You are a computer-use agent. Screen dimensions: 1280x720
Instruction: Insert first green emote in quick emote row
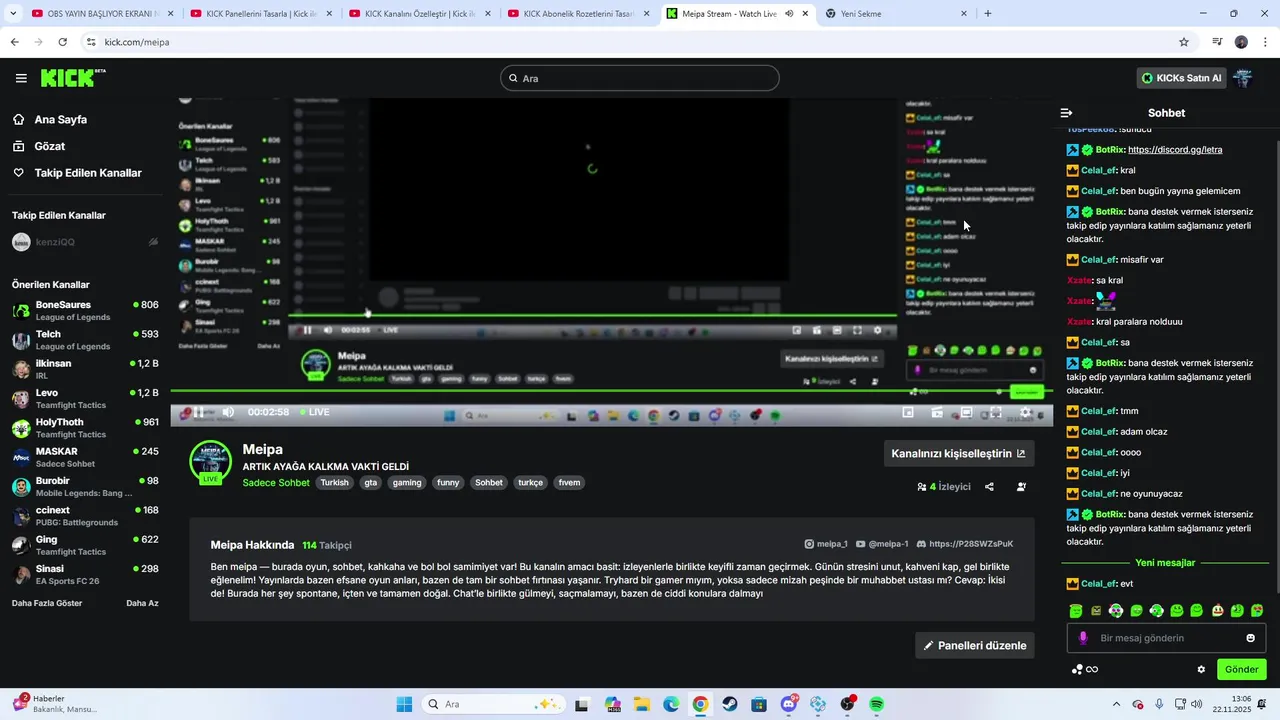pyautogui.click(x=1076, y=611)
